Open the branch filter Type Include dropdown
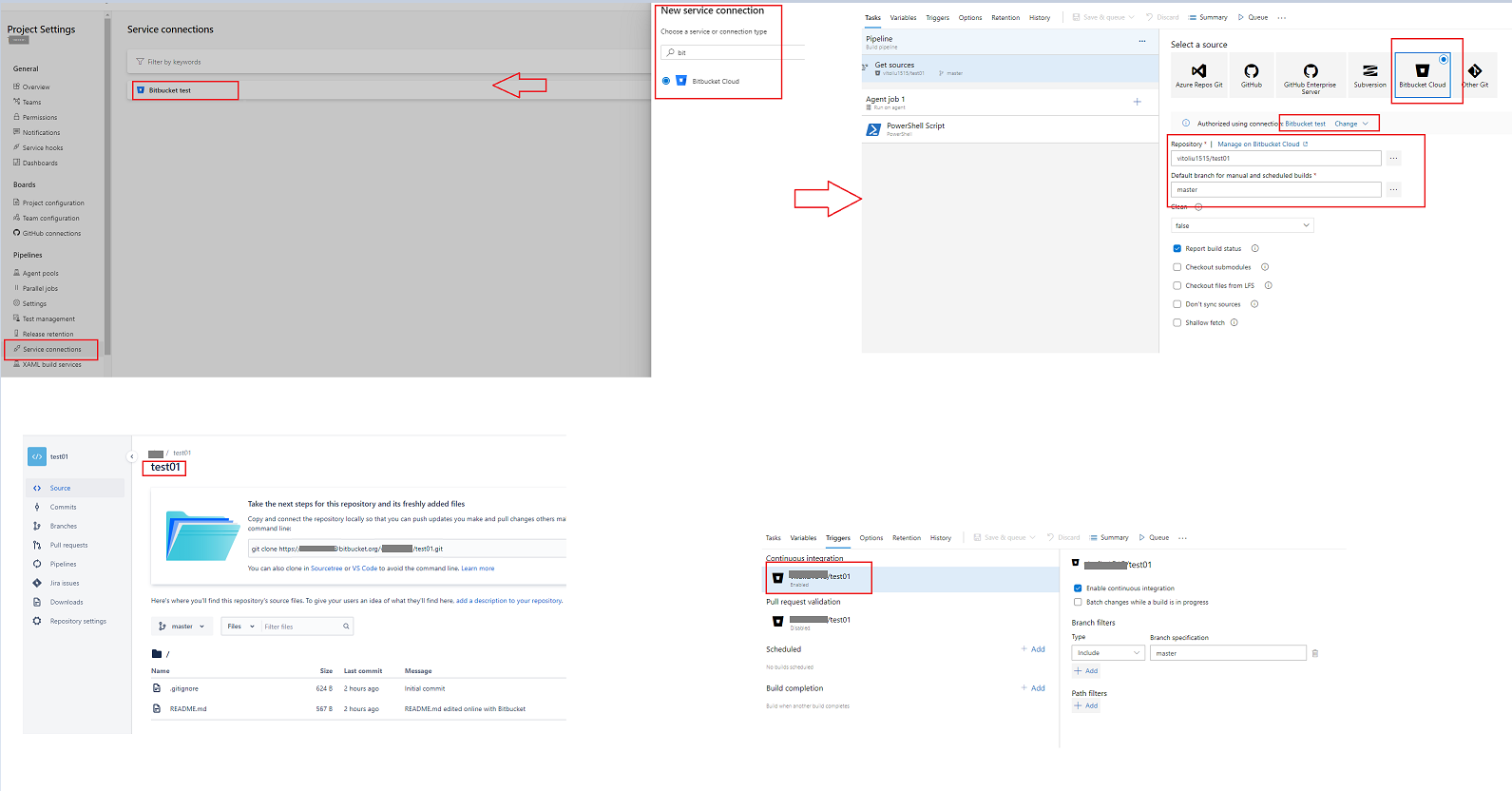Screen dimensions: 1512x791 click(x=1108, y=653)
